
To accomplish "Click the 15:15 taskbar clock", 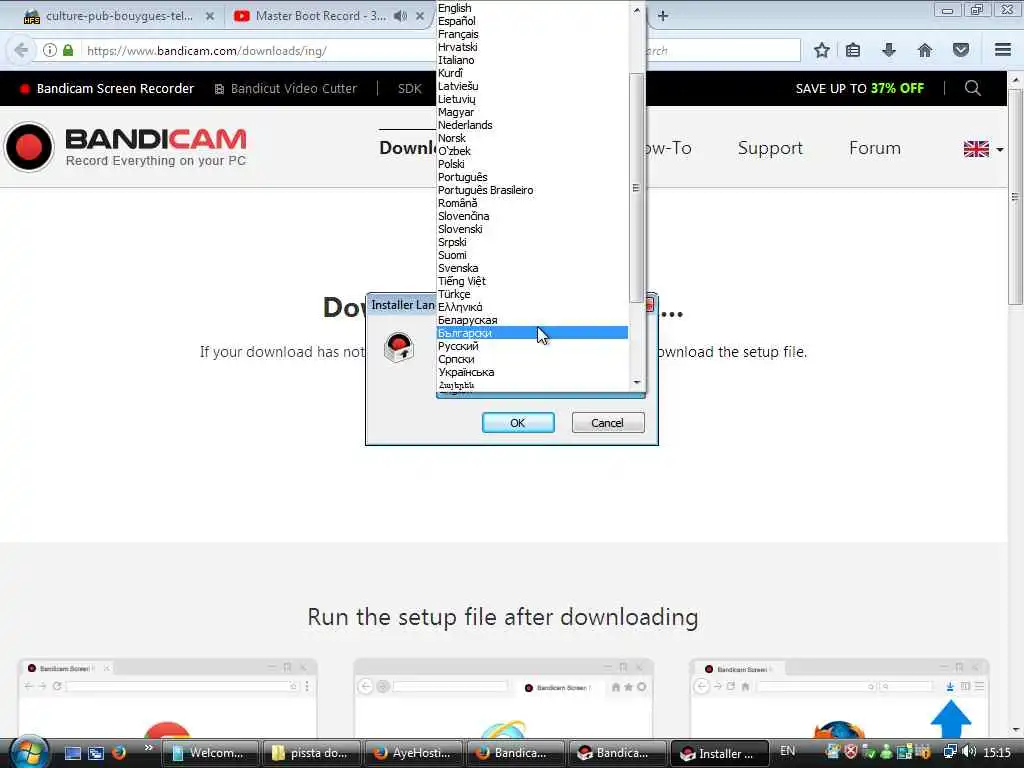I will coord(997,753).
